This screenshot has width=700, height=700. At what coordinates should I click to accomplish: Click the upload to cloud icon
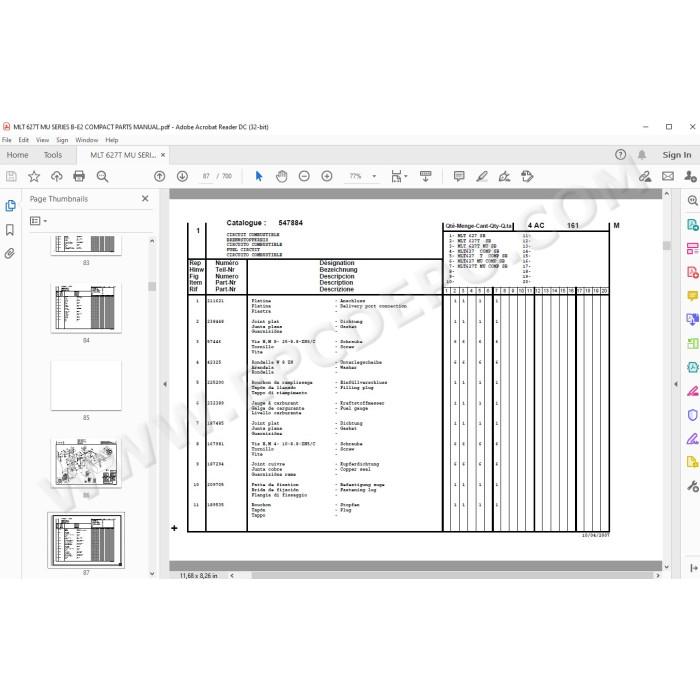coord(57,176)
